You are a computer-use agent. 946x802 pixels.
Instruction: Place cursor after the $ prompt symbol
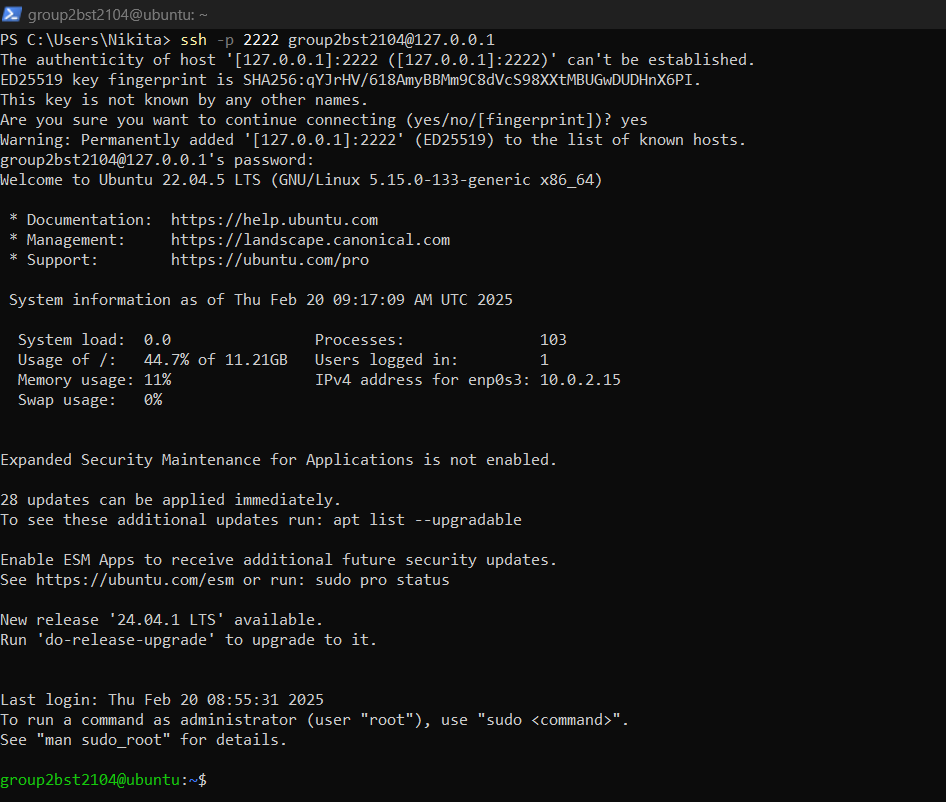(212, 780)
